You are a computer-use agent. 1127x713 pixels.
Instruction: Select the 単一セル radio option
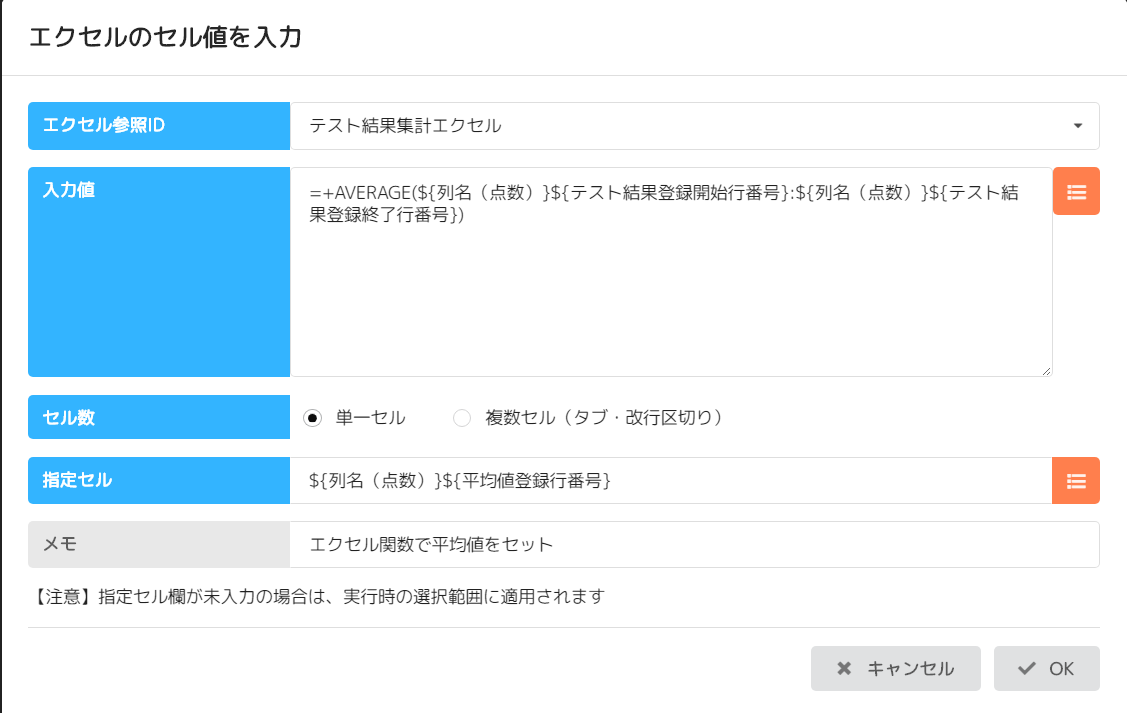(x=313, y=418)
